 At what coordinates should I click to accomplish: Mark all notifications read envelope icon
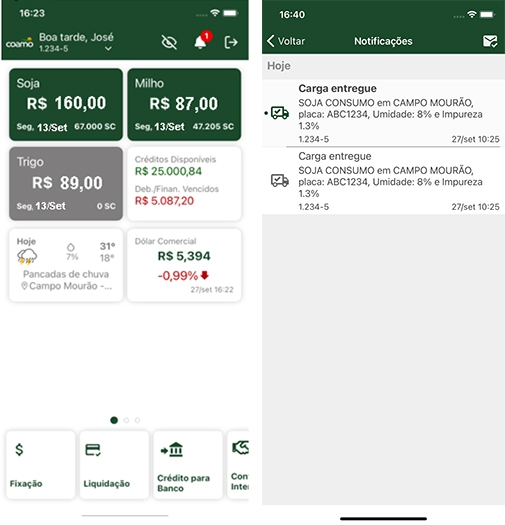click(x=490, y=41)
